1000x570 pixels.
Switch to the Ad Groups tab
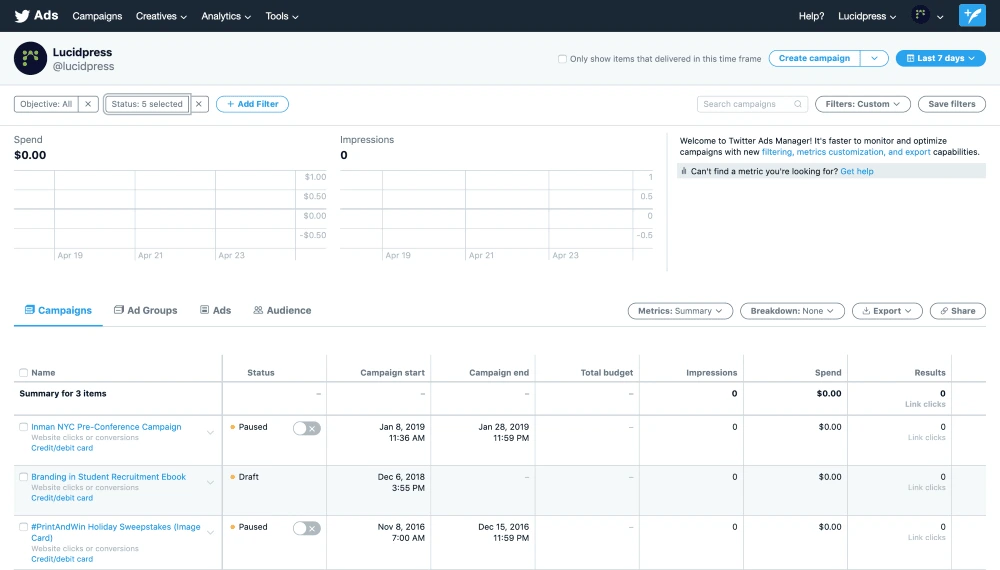pos(145,311)
